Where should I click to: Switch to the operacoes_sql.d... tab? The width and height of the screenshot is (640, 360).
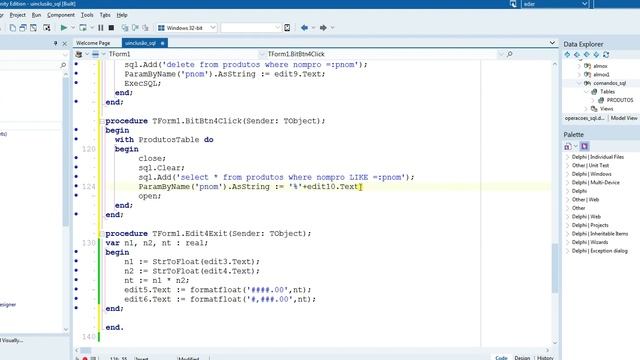coord(585,118)
